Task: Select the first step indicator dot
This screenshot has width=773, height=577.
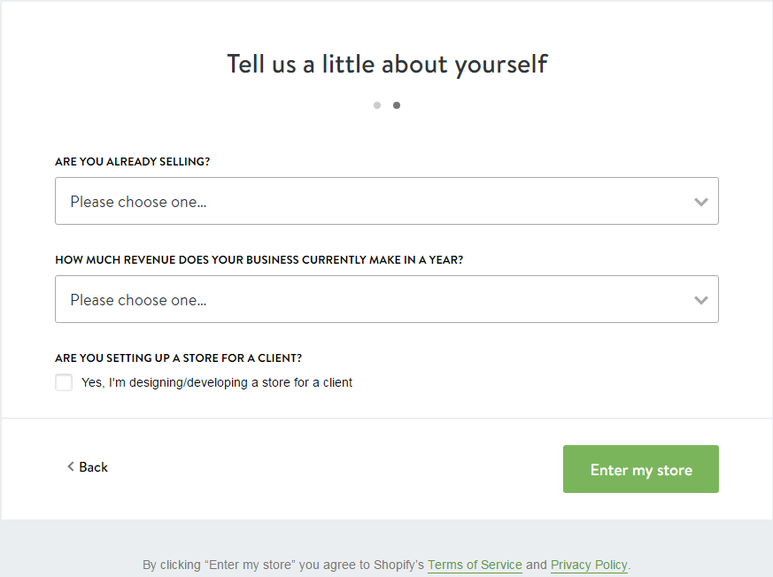Action: [377, 105]
